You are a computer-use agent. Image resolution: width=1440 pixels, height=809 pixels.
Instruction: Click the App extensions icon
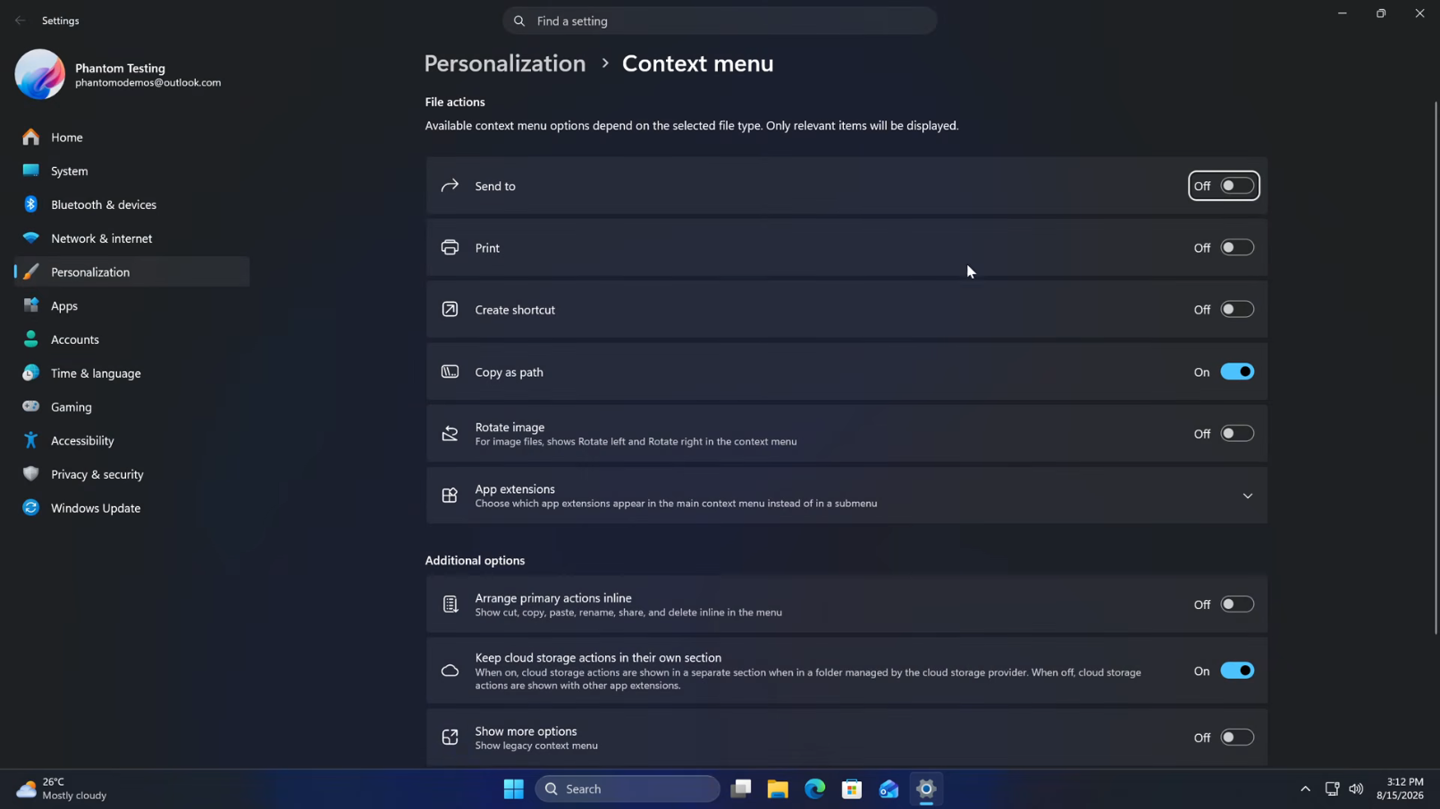point(450,496)
